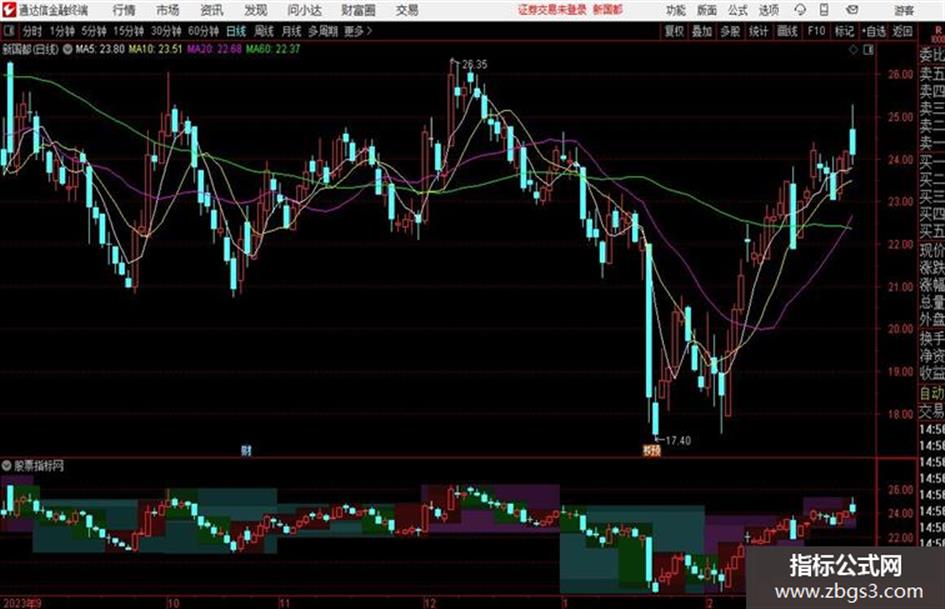Click the 叠加 overlay toolbar button

pos(702,31)
